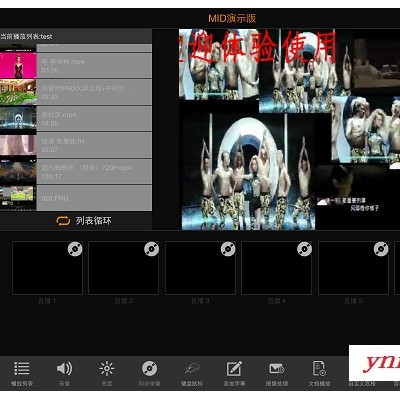Viewport: 400px width, 400px height.
Task: Click the 音量 volume speaker icon
Action: click(x=64, y=369)
